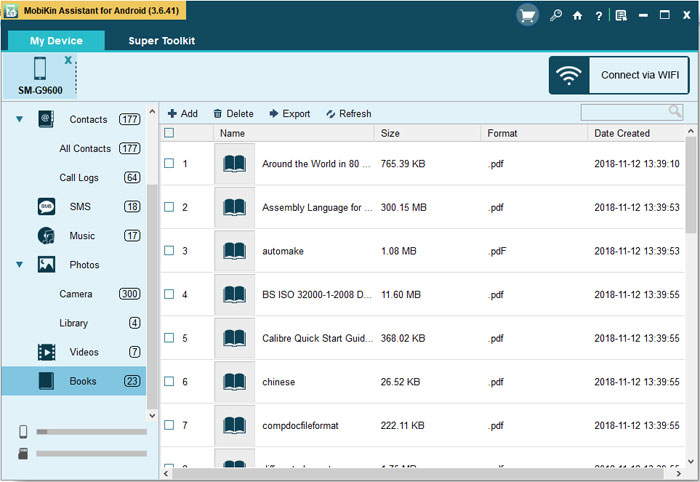The height and width of the screenshot is (482, 700).
Task: Toggle the select-all header checkbox
Action: click(x=169, y=133)
